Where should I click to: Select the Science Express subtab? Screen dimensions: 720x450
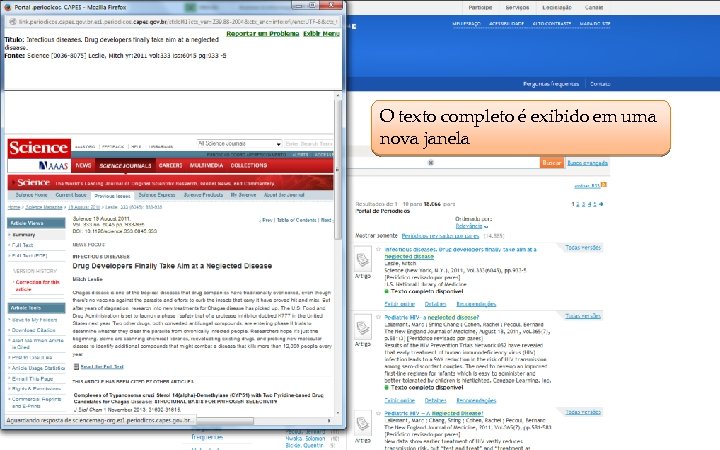[x=157, y=195]
